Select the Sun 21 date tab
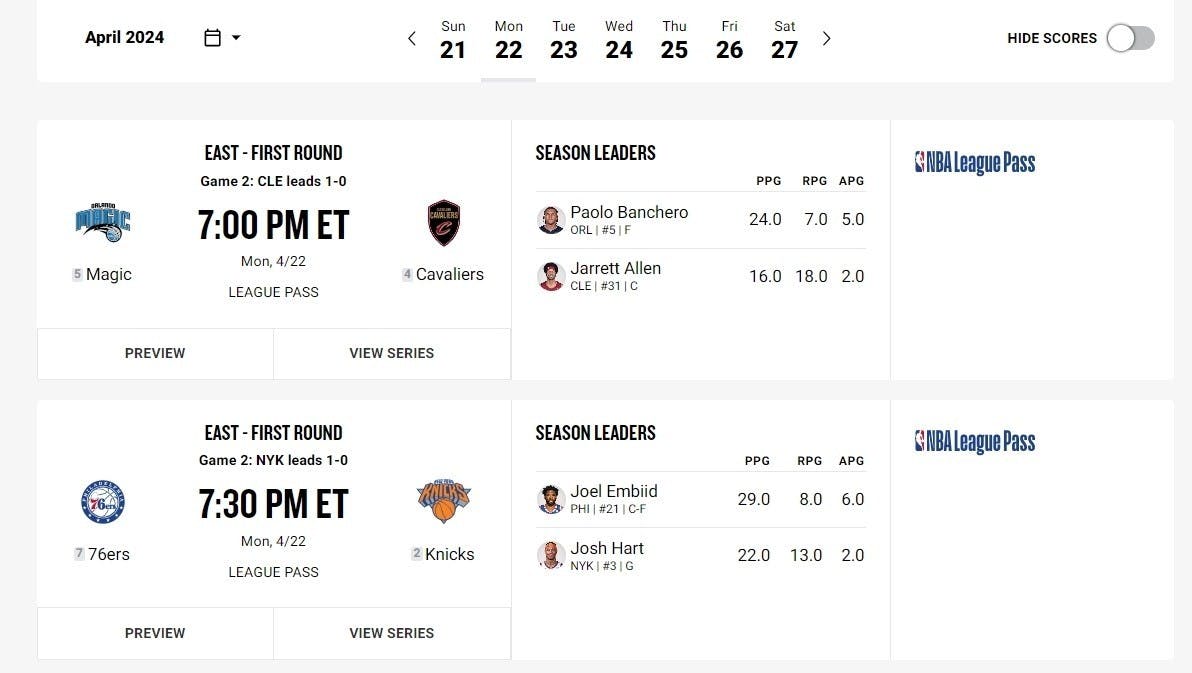The width and height of the screenshot is (1192, 673). (x=453, y=40)
